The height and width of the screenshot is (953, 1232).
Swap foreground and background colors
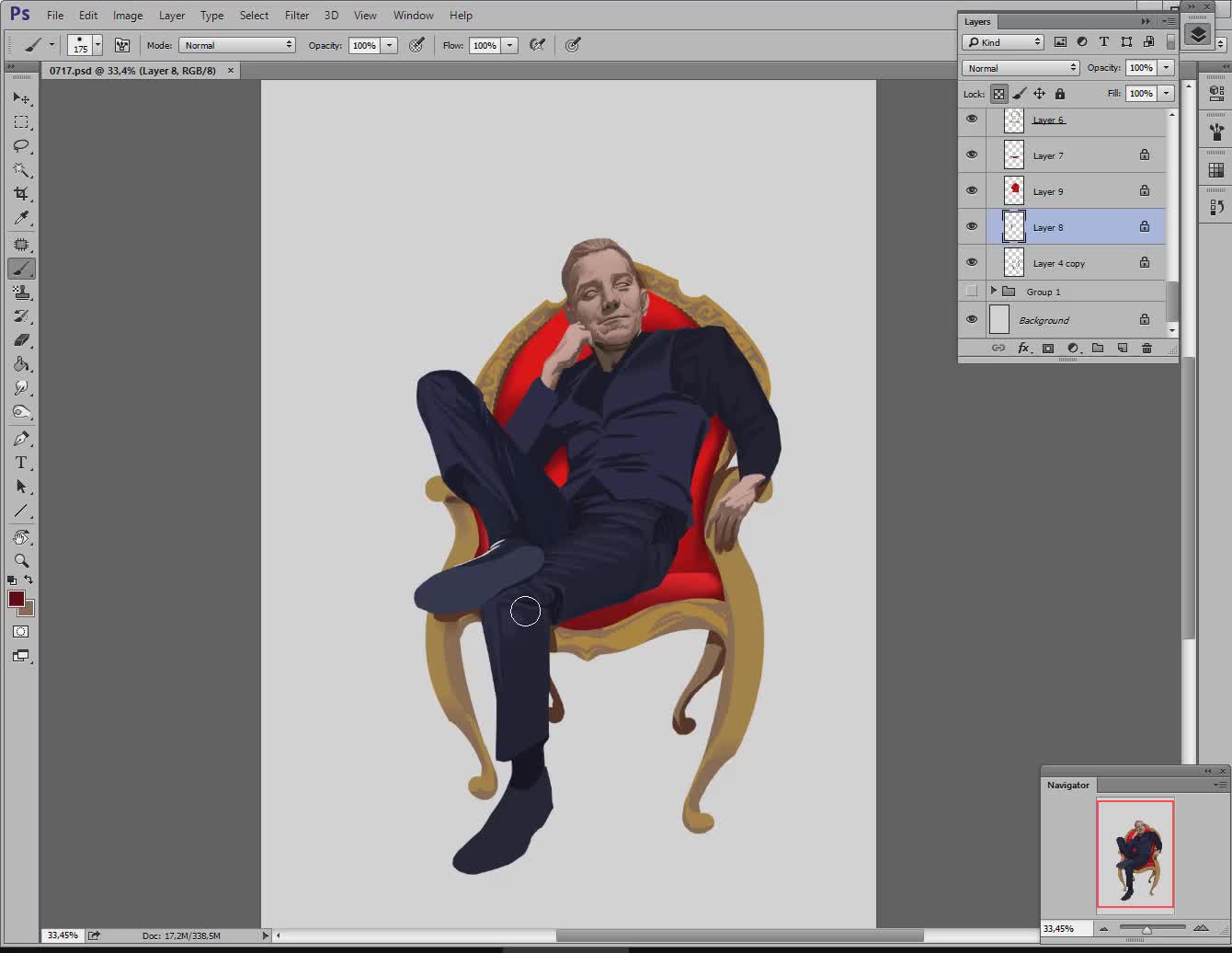pos(29,580)
